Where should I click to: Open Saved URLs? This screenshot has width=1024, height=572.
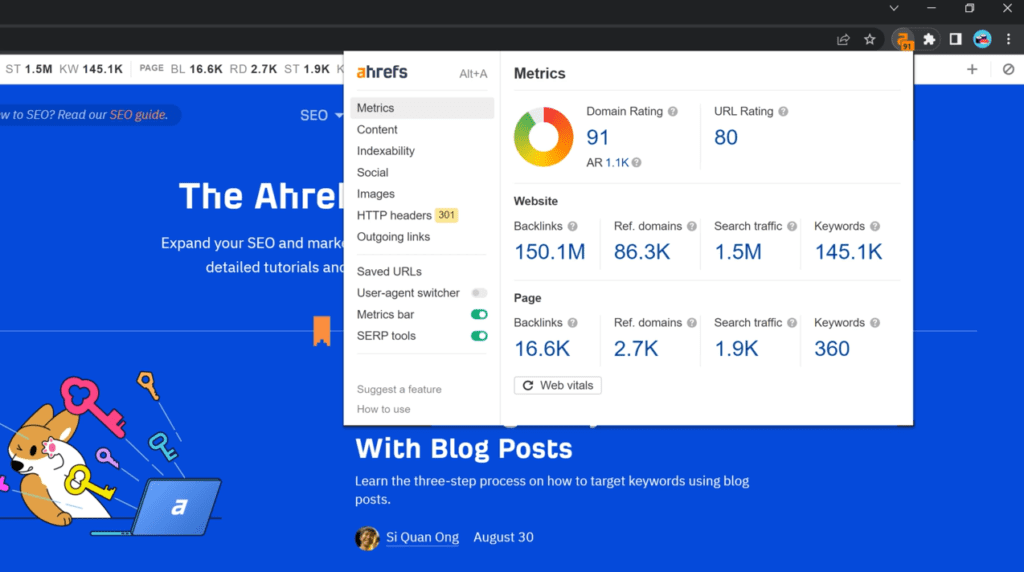(389, 272)
